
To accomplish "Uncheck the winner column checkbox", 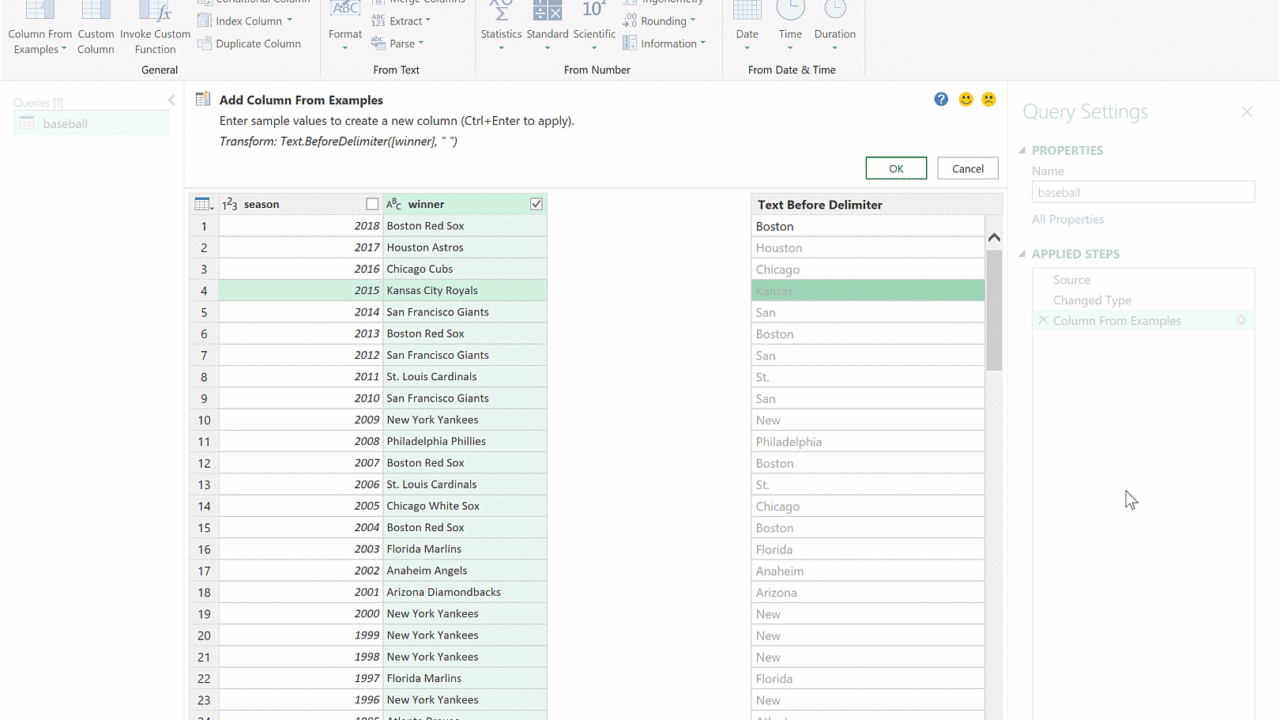I will 536,204.
